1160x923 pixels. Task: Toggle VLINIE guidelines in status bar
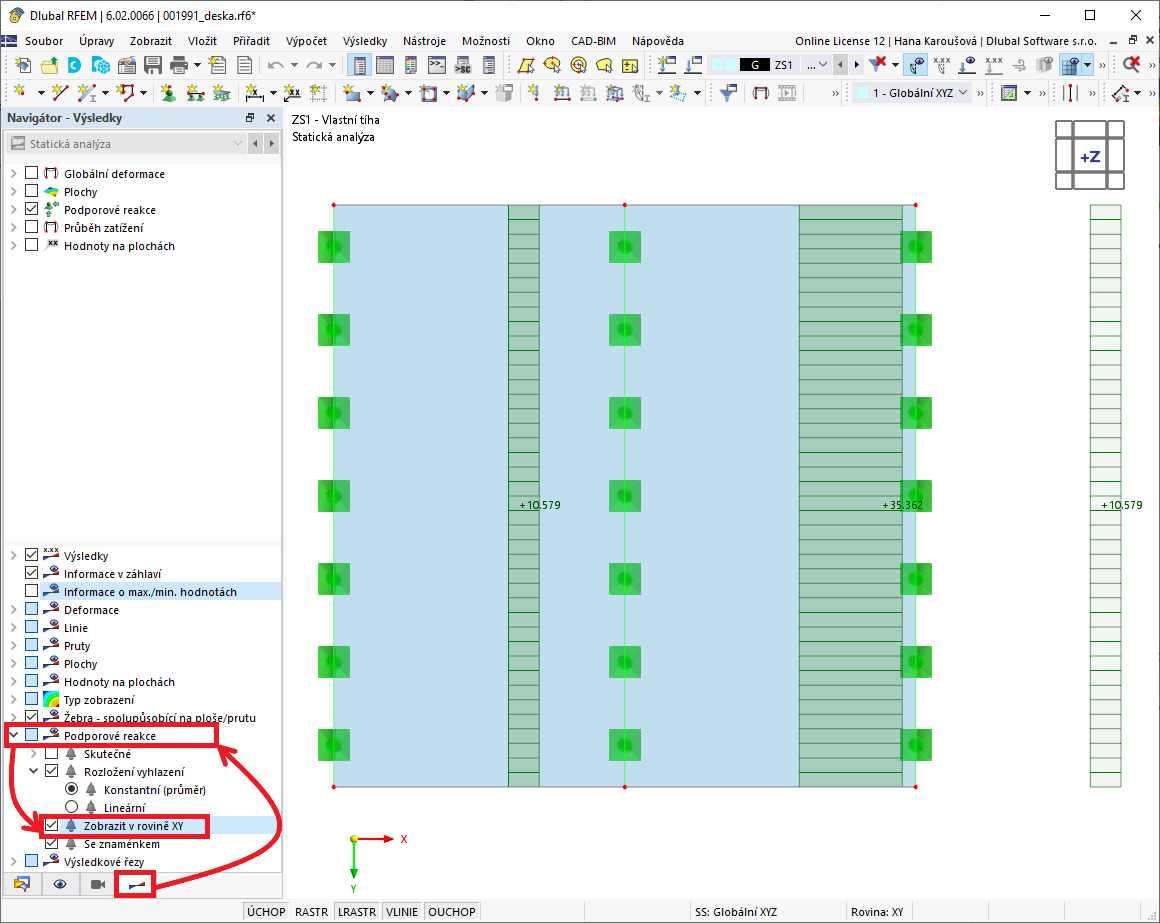click(x=402, y=912)
